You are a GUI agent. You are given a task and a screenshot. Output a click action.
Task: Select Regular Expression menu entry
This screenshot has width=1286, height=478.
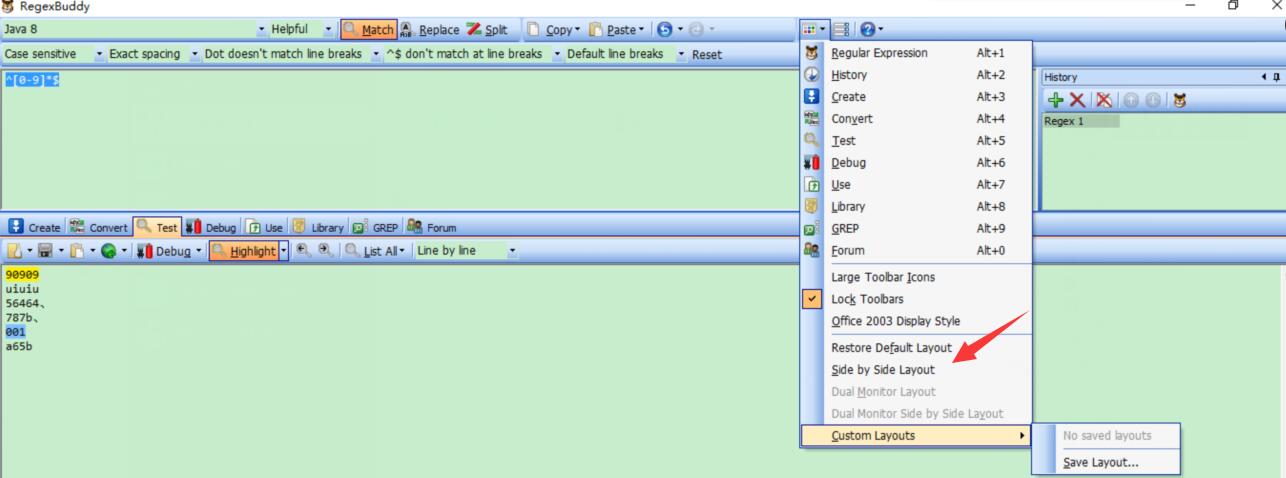click(x=915, y=53)
